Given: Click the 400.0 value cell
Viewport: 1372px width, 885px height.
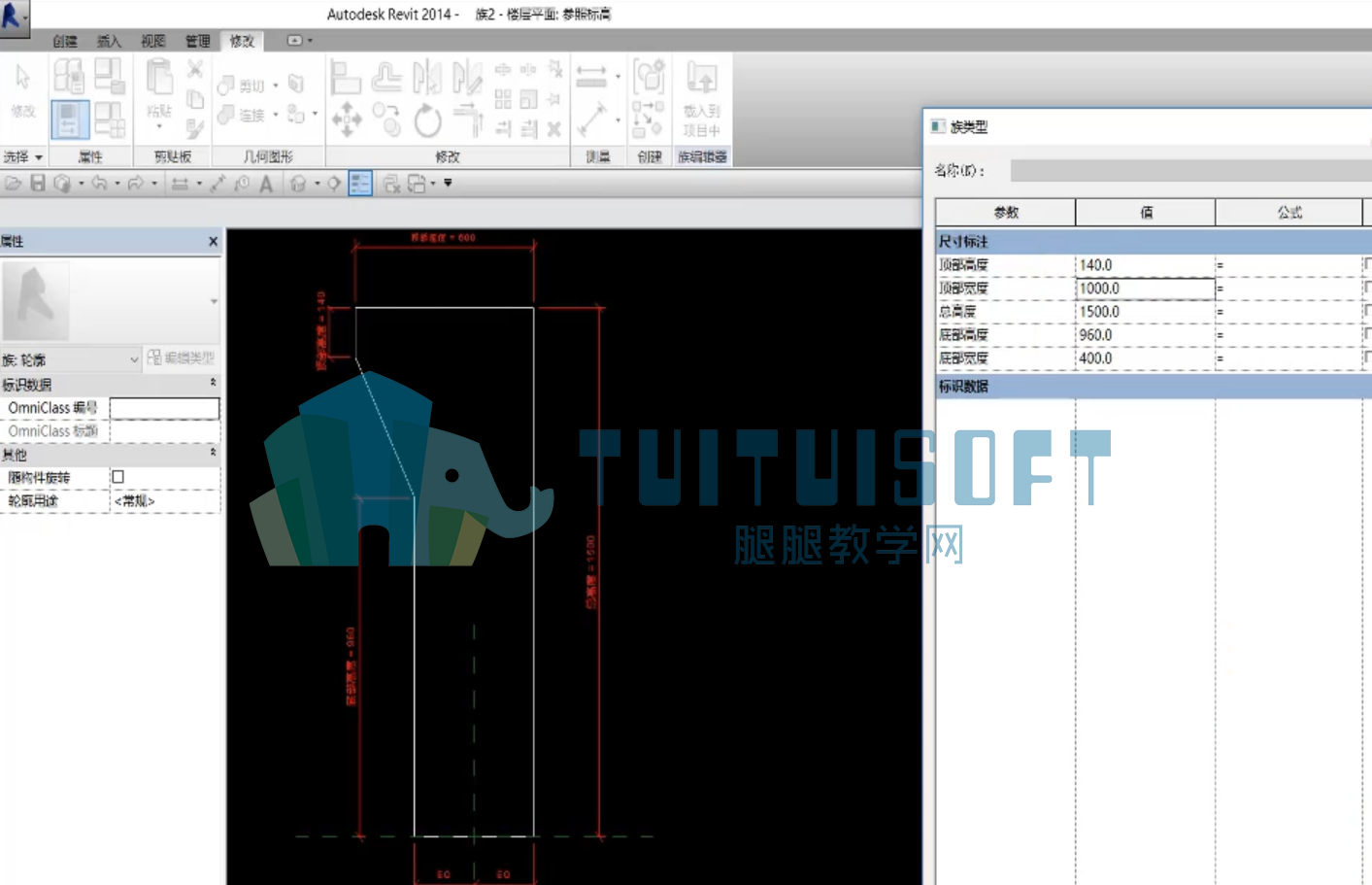Looking at the screenshot, I should (1146, 358).
